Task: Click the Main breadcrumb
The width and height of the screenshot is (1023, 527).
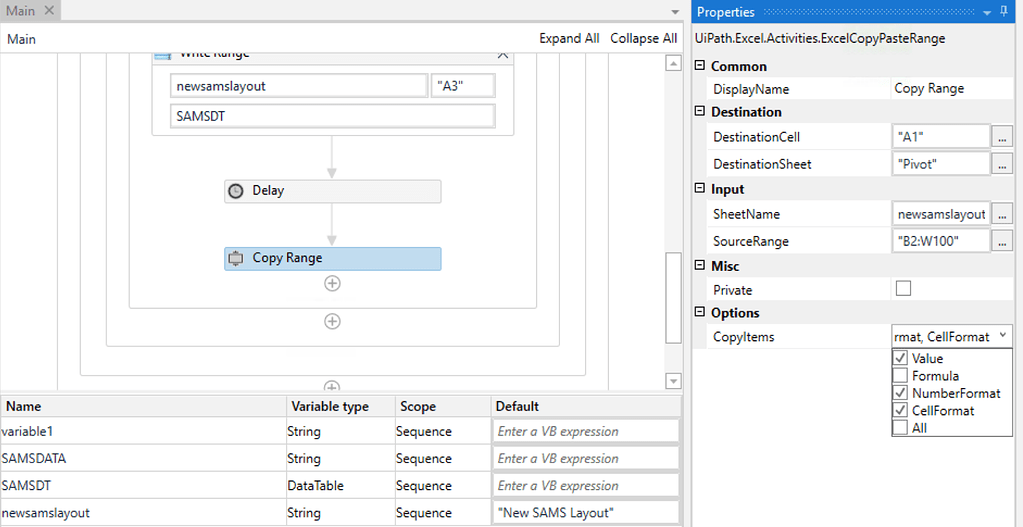Action: click(22, 40)
